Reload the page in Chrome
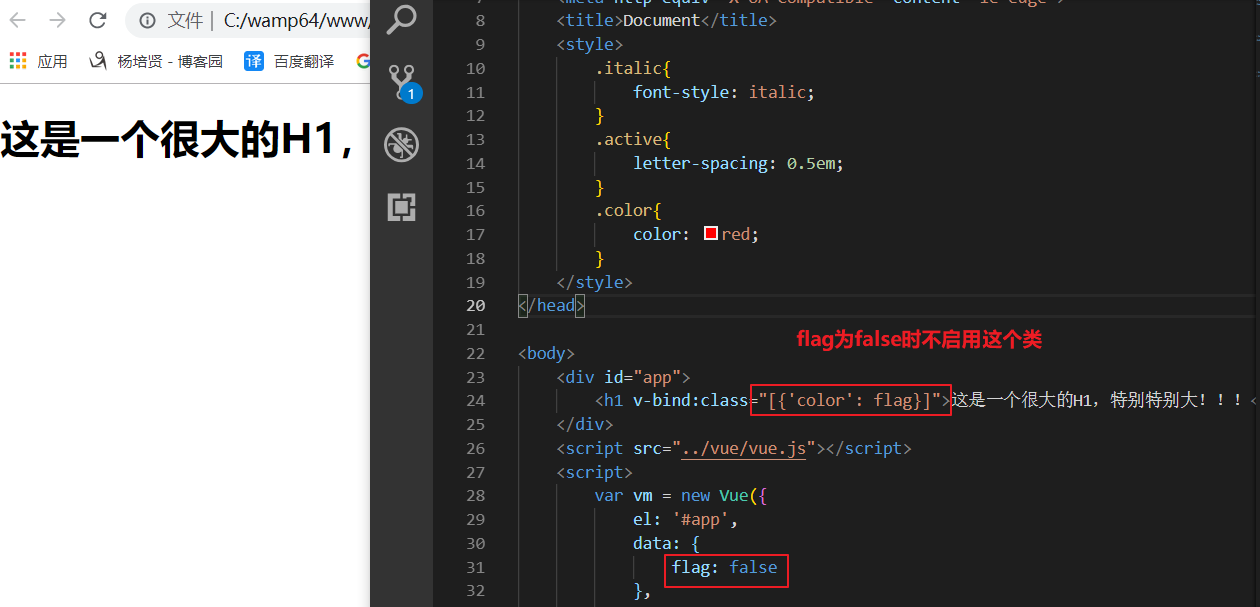The height and width of the screenshot is (607, 1260). 98,20
